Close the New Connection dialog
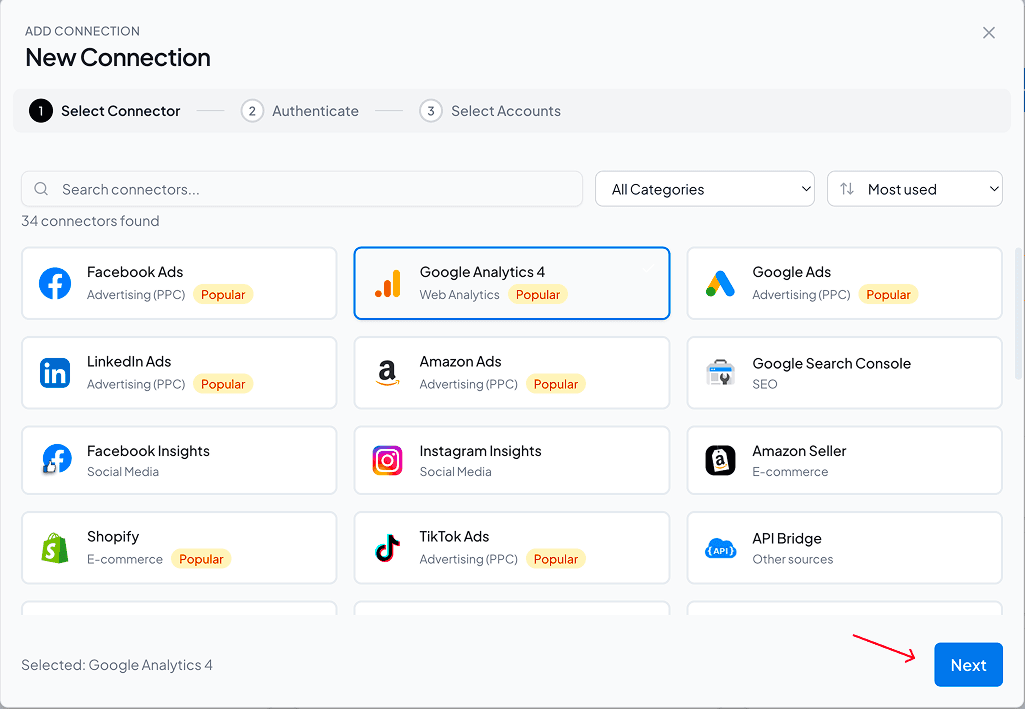1025x709 pixels. coord(988,33)
